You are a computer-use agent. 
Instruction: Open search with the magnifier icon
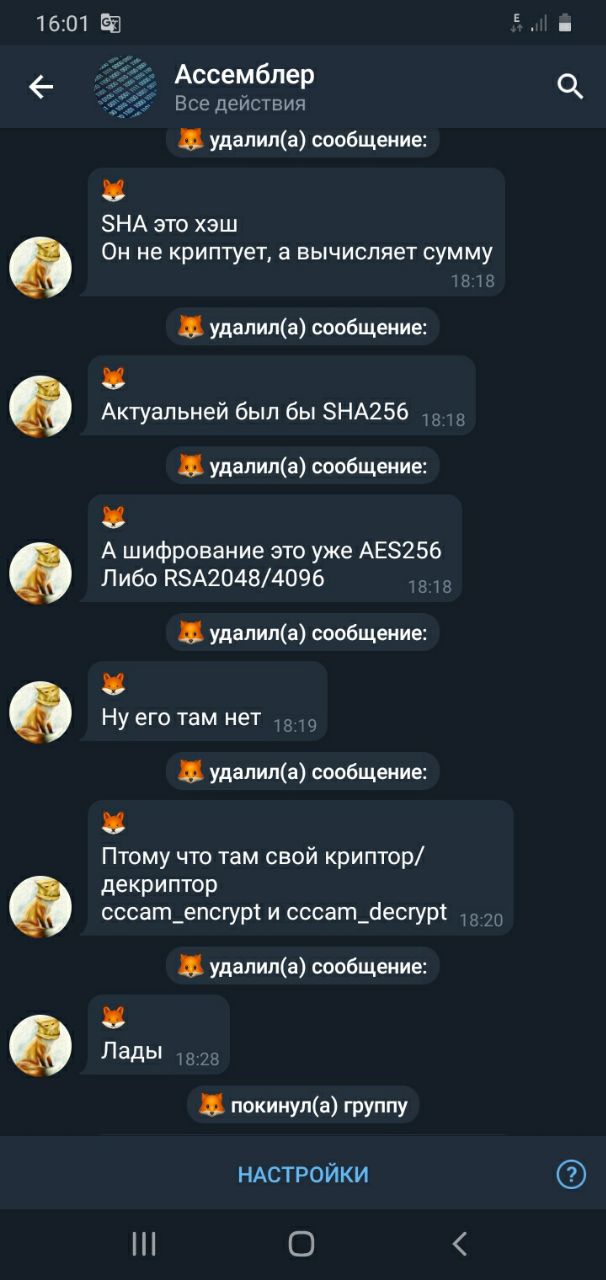pyautogui.click(x=570, y=87)
